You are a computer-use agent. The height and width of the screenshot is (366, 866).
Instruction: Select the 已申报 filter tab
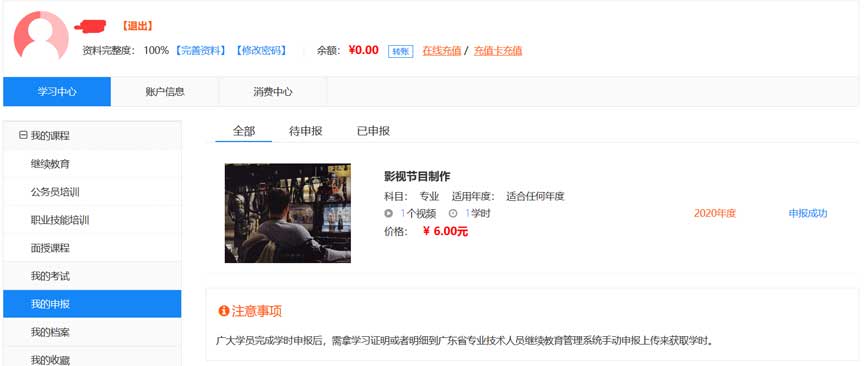pyautogui.click(x=373, y=131)
